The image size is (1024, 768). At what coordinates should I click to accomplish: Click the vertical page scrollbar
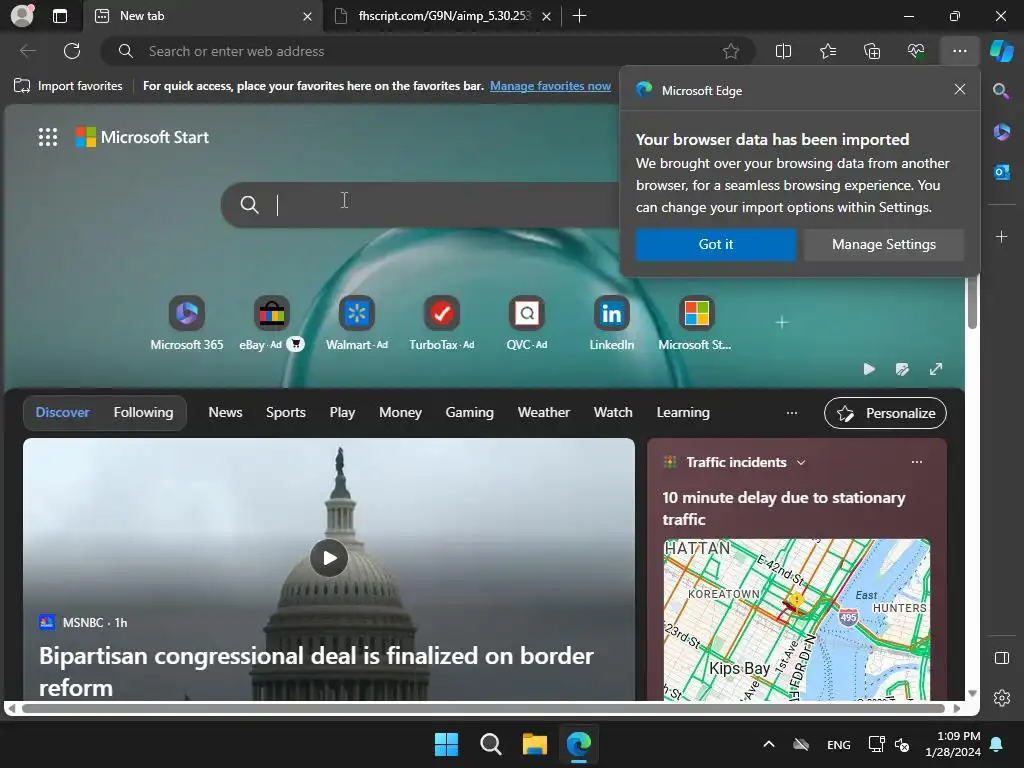972,304
